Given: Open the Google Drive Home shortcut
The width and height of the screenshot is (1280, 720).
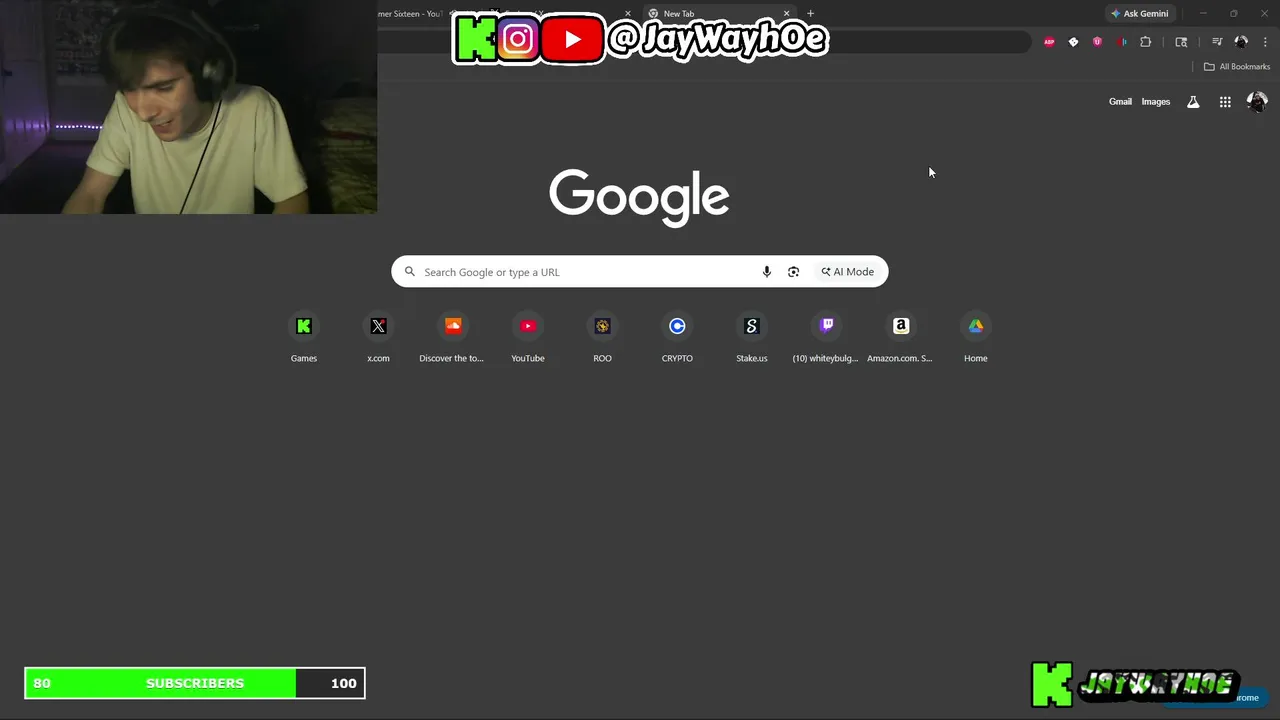Looking at the screenshot, I should click(975, 338).
